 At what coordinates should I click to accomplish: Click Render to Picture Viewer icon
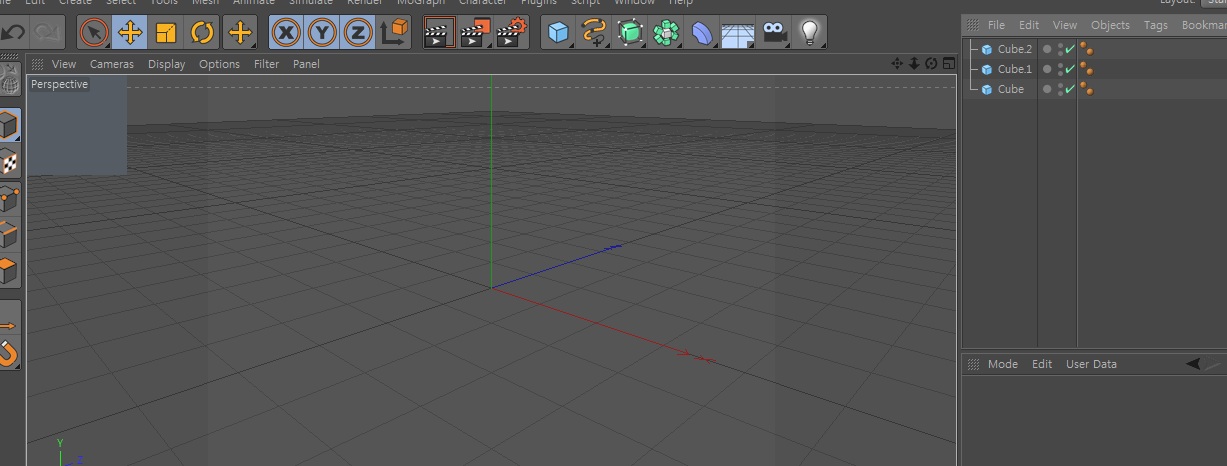tap(476, 32)
